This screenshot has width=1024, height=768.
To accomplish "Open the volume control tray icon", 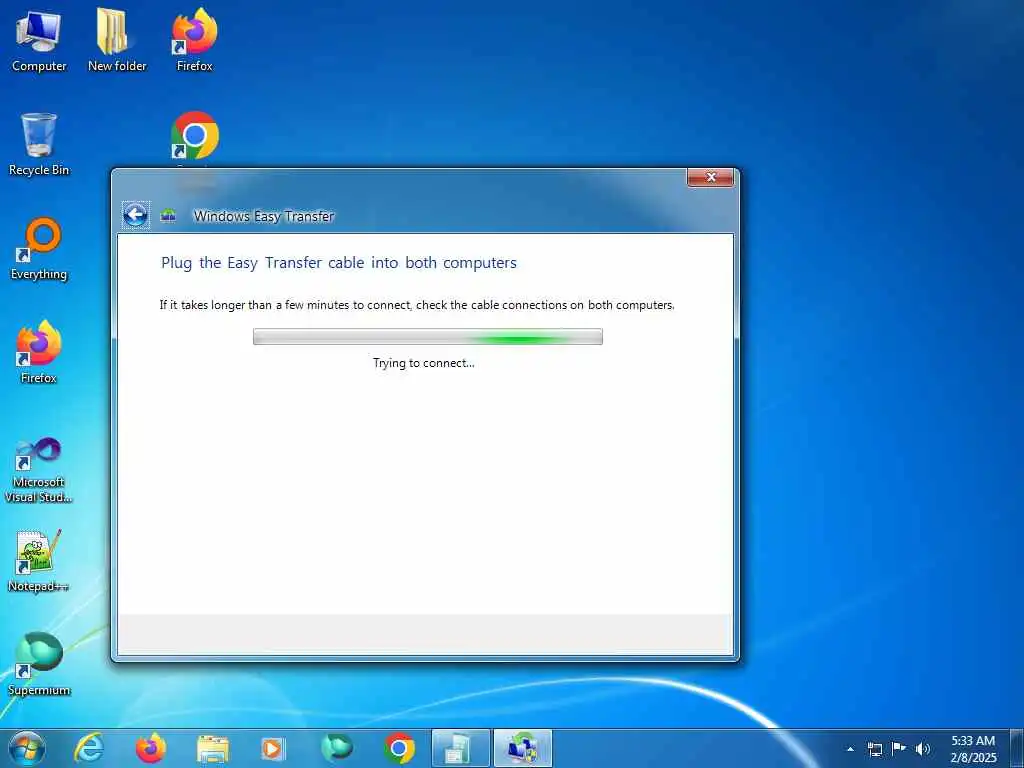I will click(x=922, y=749).
